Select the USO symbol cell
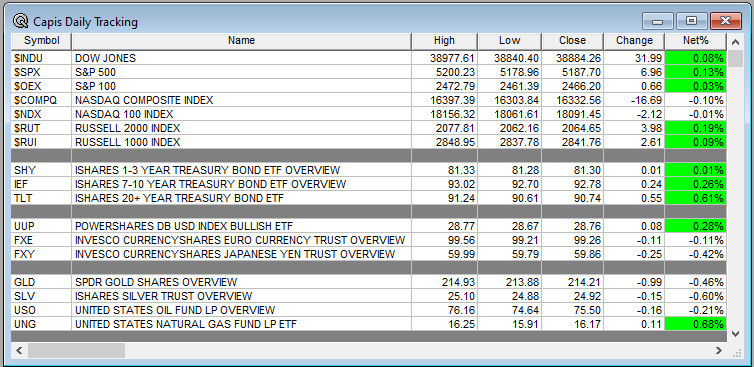Screen dimensions: 754x367 [x=41, y=309]
